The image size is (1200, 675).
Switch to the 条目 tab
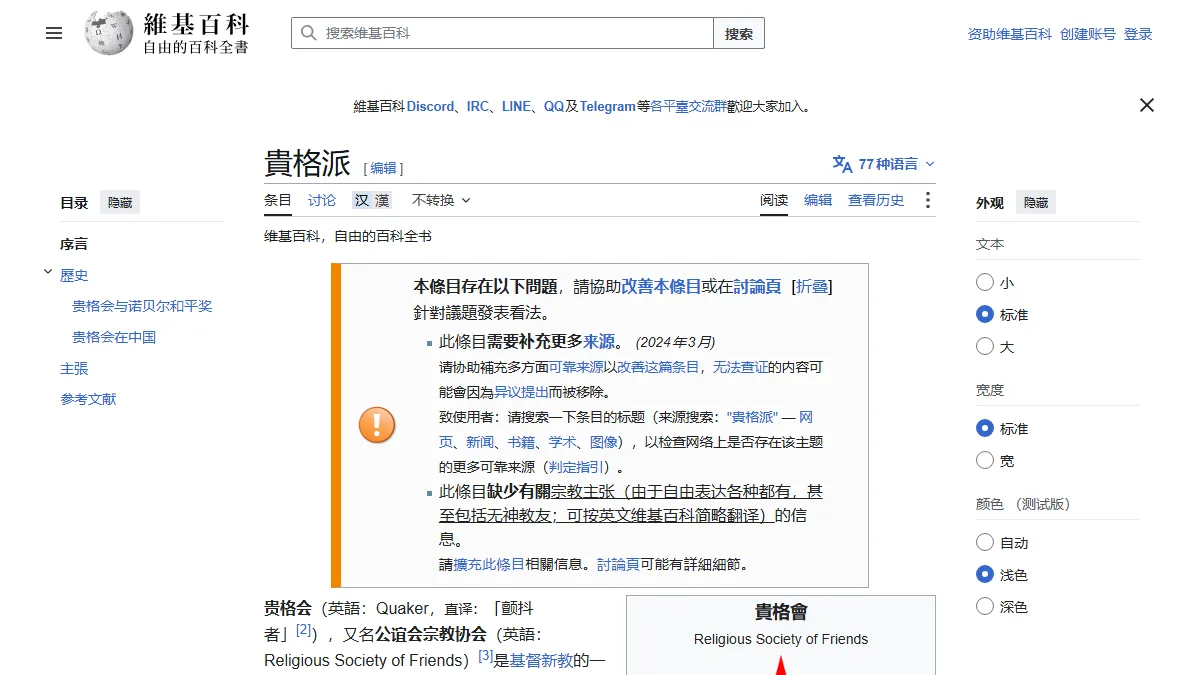278,200
